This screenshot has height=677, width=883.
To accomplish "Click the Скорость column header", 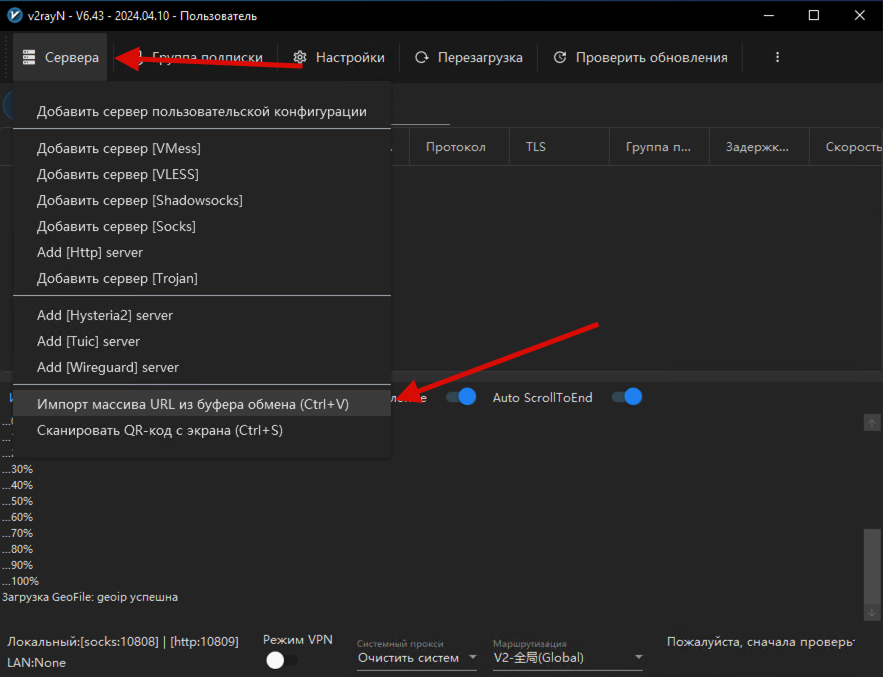I will (846, 146).
